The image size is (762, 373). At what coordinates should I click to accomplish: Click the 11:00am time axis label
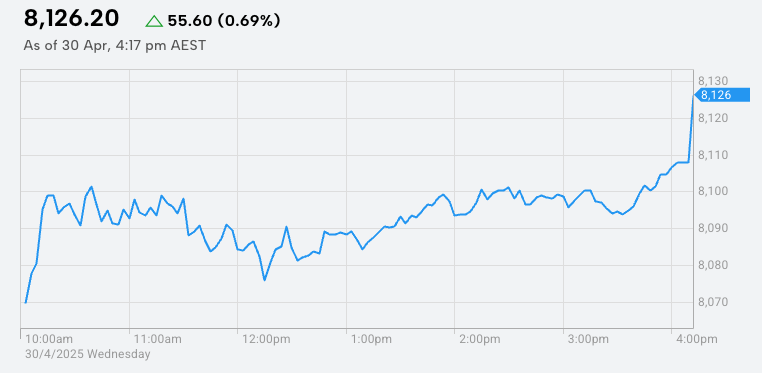coord(157,339)
